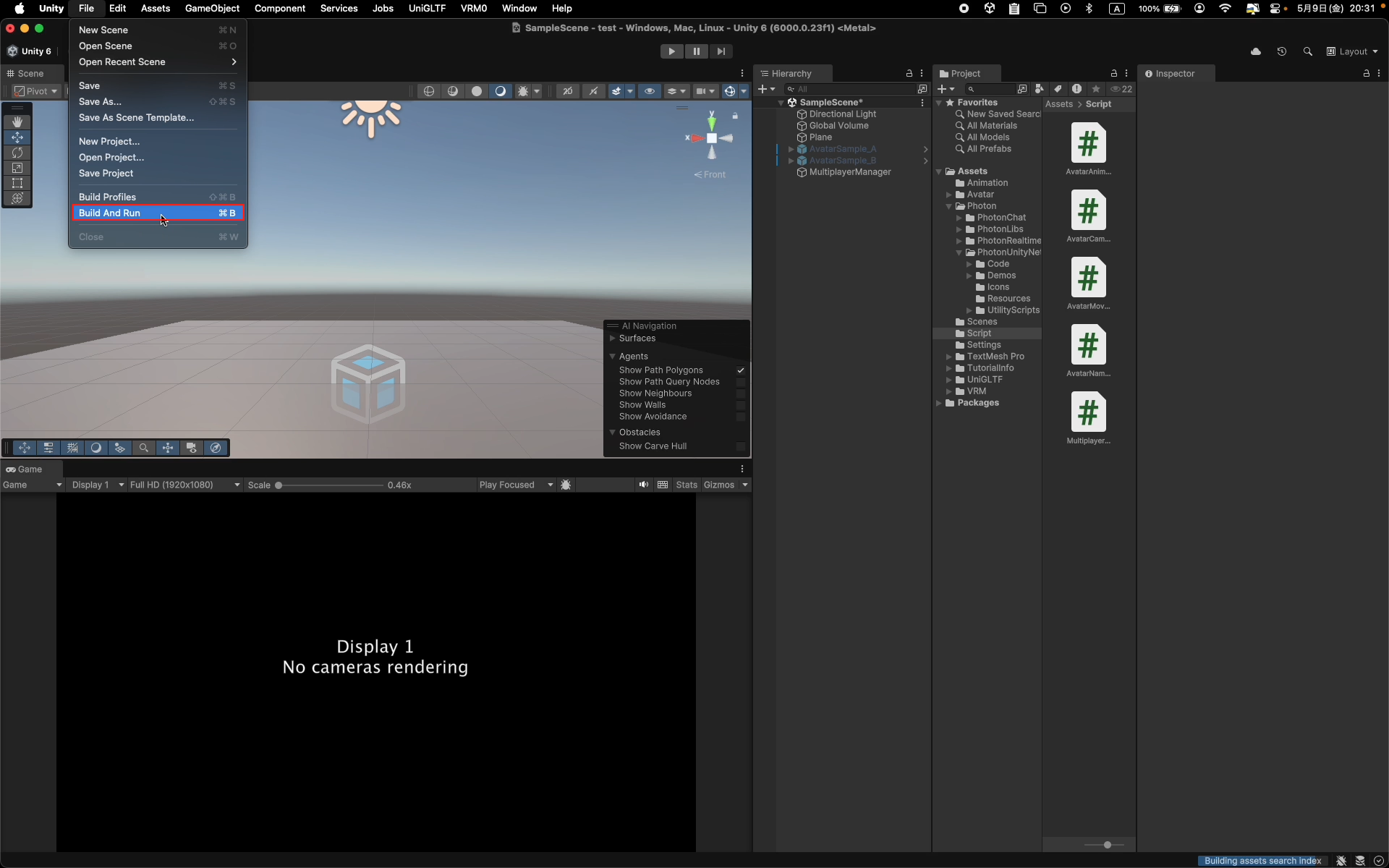Open the Display 1 dropdown
This screenshot has width=1389, height=868.
tap(98, 485)
